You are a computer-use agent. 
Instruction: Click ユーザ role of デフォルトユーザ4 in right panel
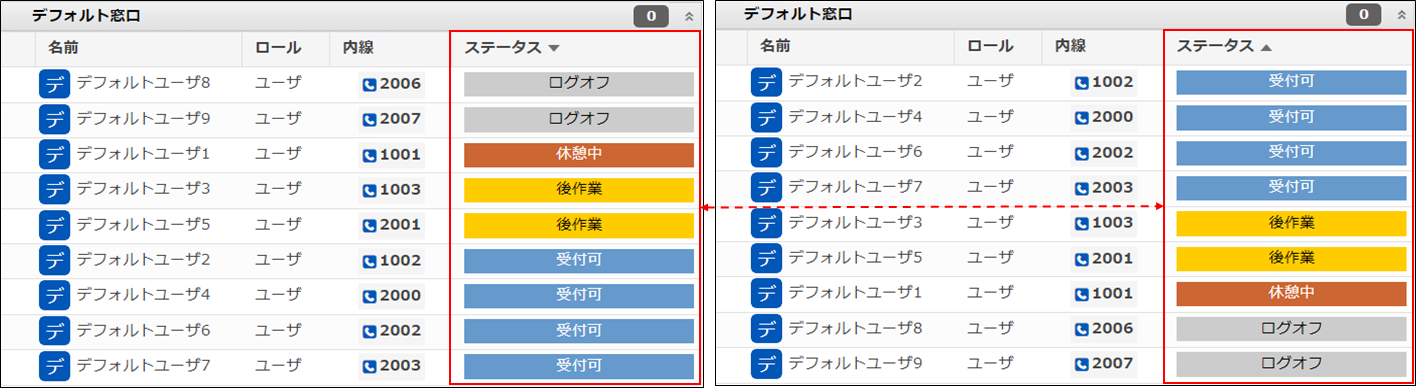[x=990, y=117]
